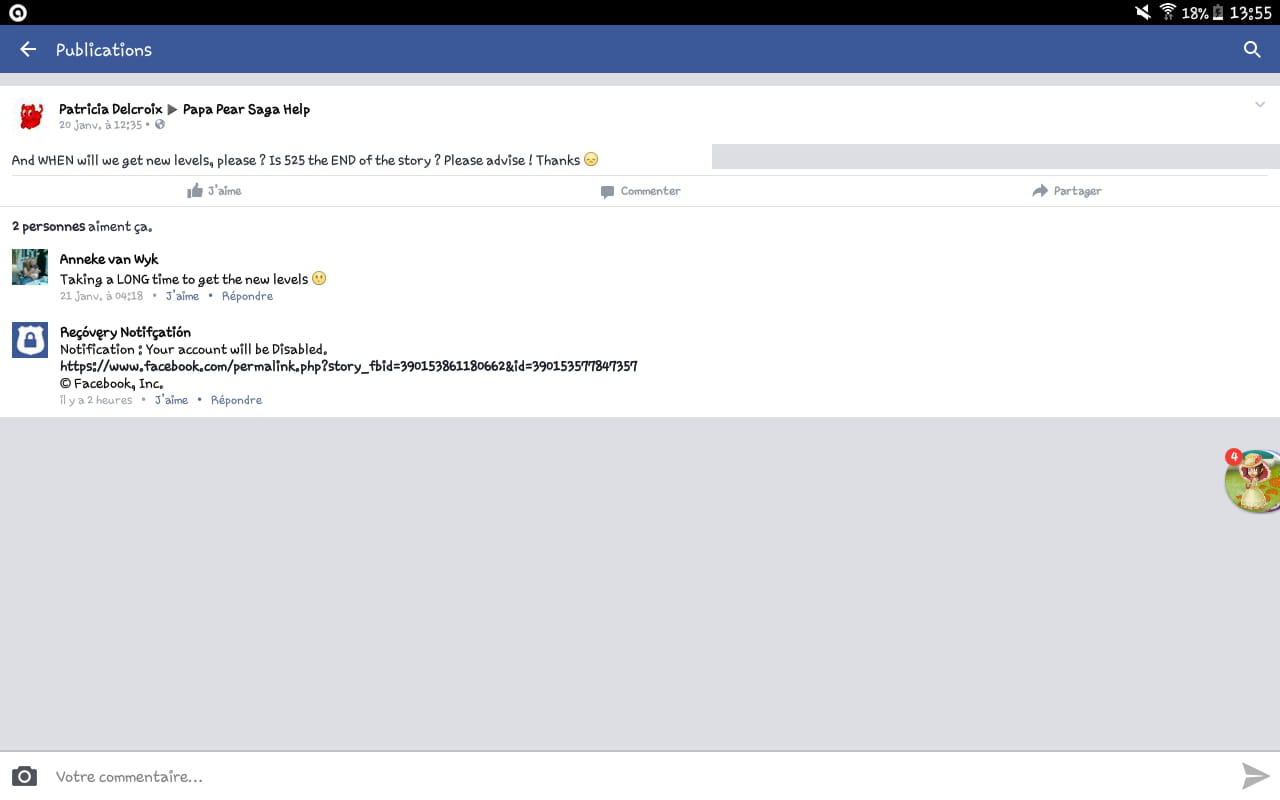This screenshot has width=1280, height=800.
Task: Reply to the Recovery Notification comment
Action: pos(236,400)
